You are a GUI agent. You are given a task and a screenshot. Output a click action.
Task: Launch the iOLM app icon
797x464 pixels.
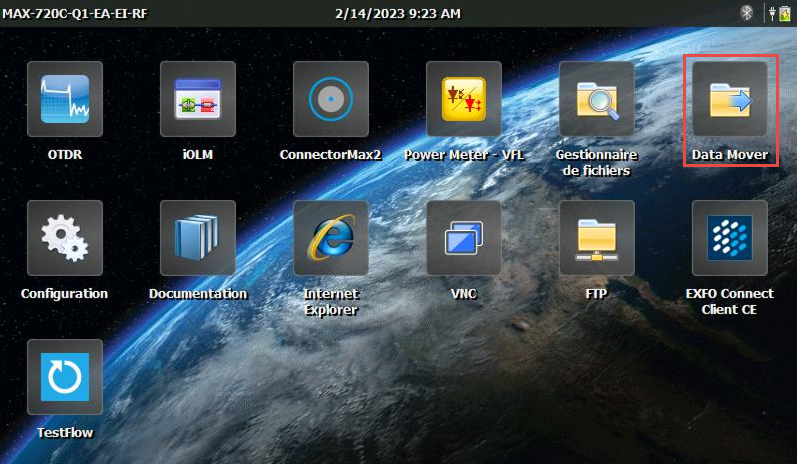[x=198, y=99]
